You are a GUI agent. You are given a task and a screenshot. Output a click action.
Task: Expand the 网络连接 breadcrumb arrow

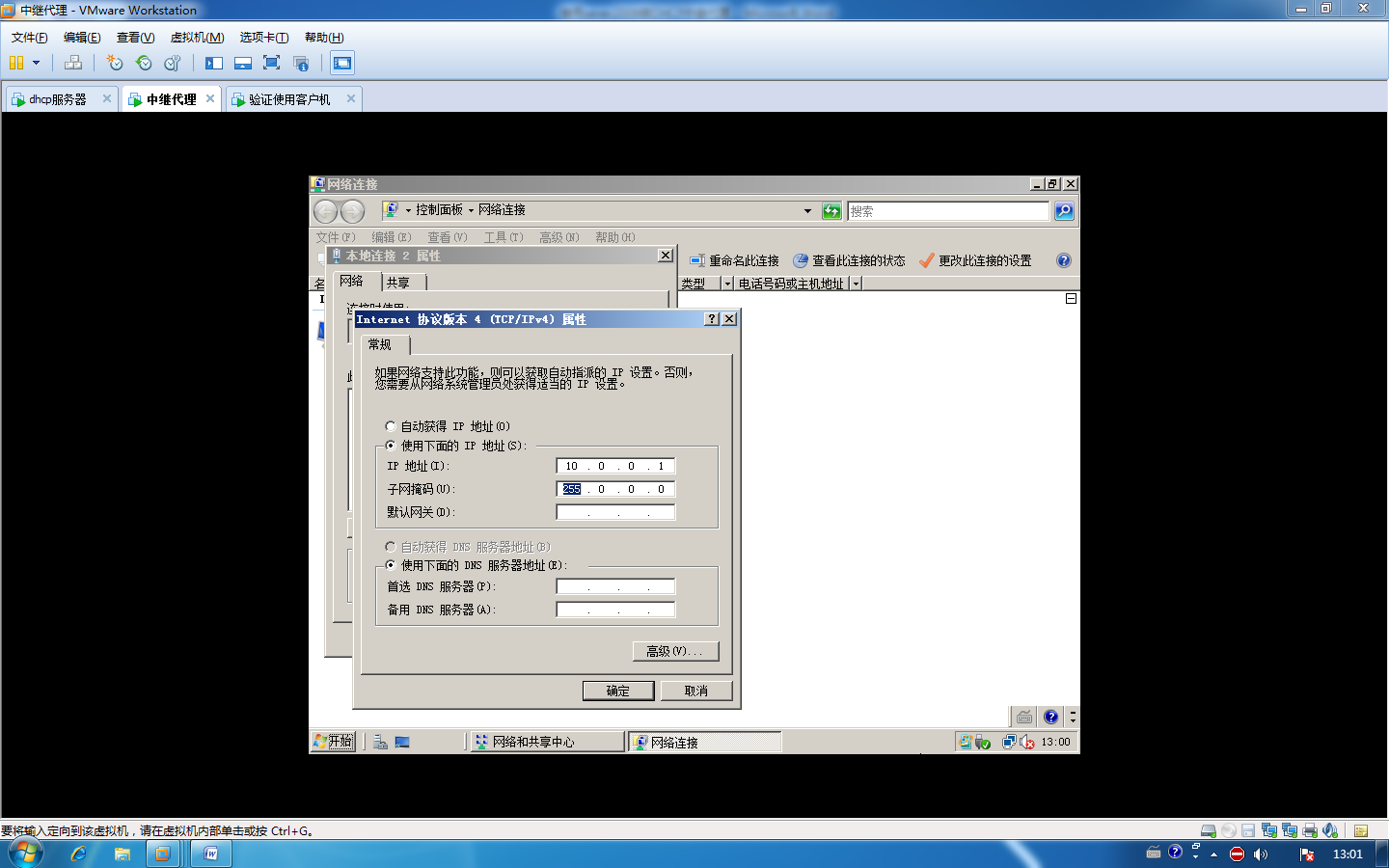point(471,210)
